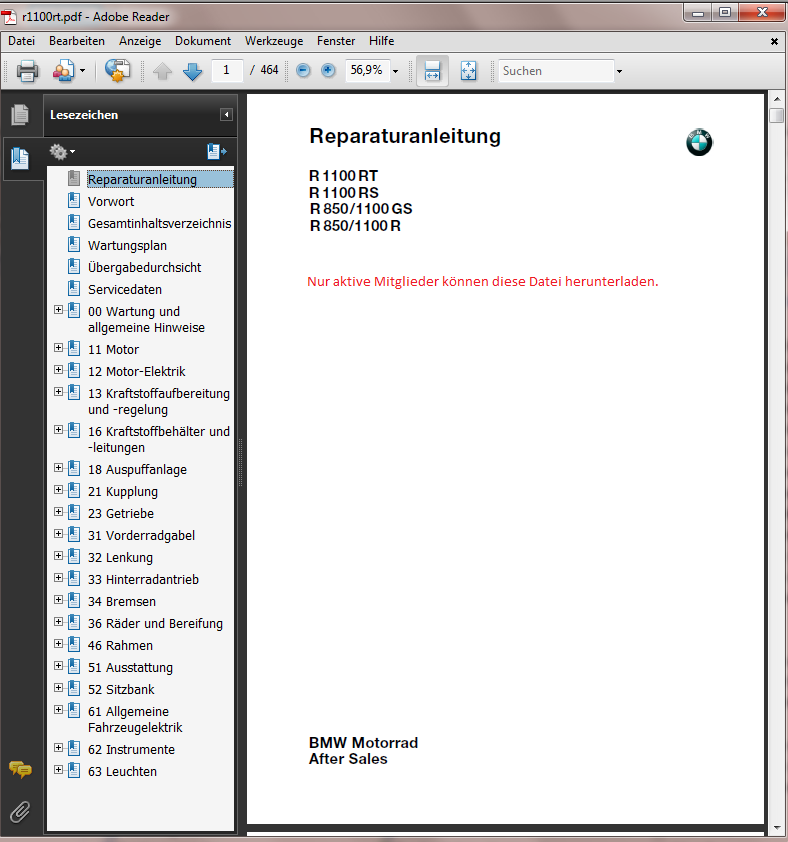
Task: Go to next page with down arrow
Action: pos(192,71)
